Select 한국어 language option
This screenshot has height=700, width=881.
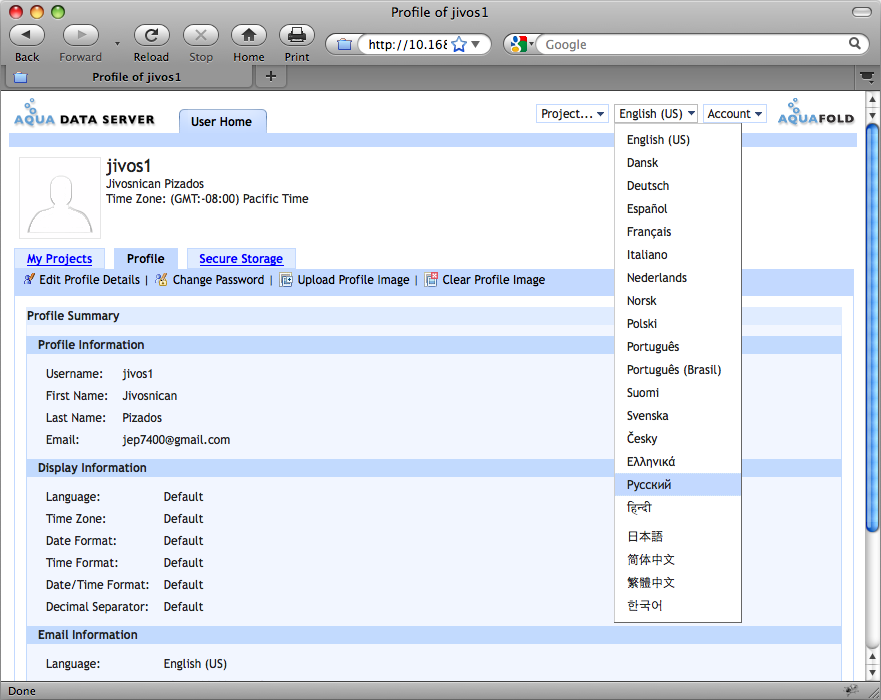point(678,606)
